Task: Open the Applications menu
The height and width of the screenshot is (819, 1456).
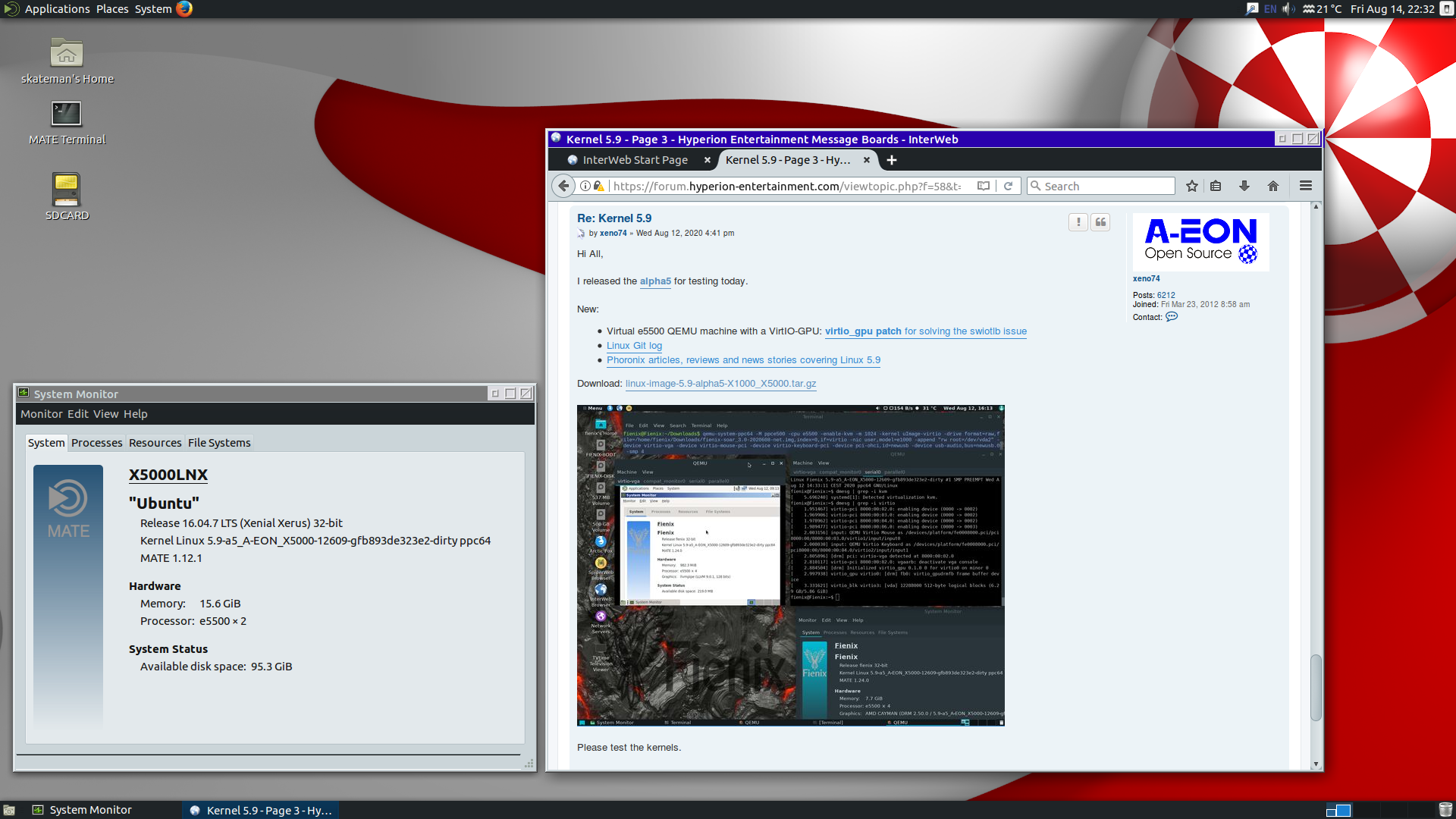Action: 57,9
